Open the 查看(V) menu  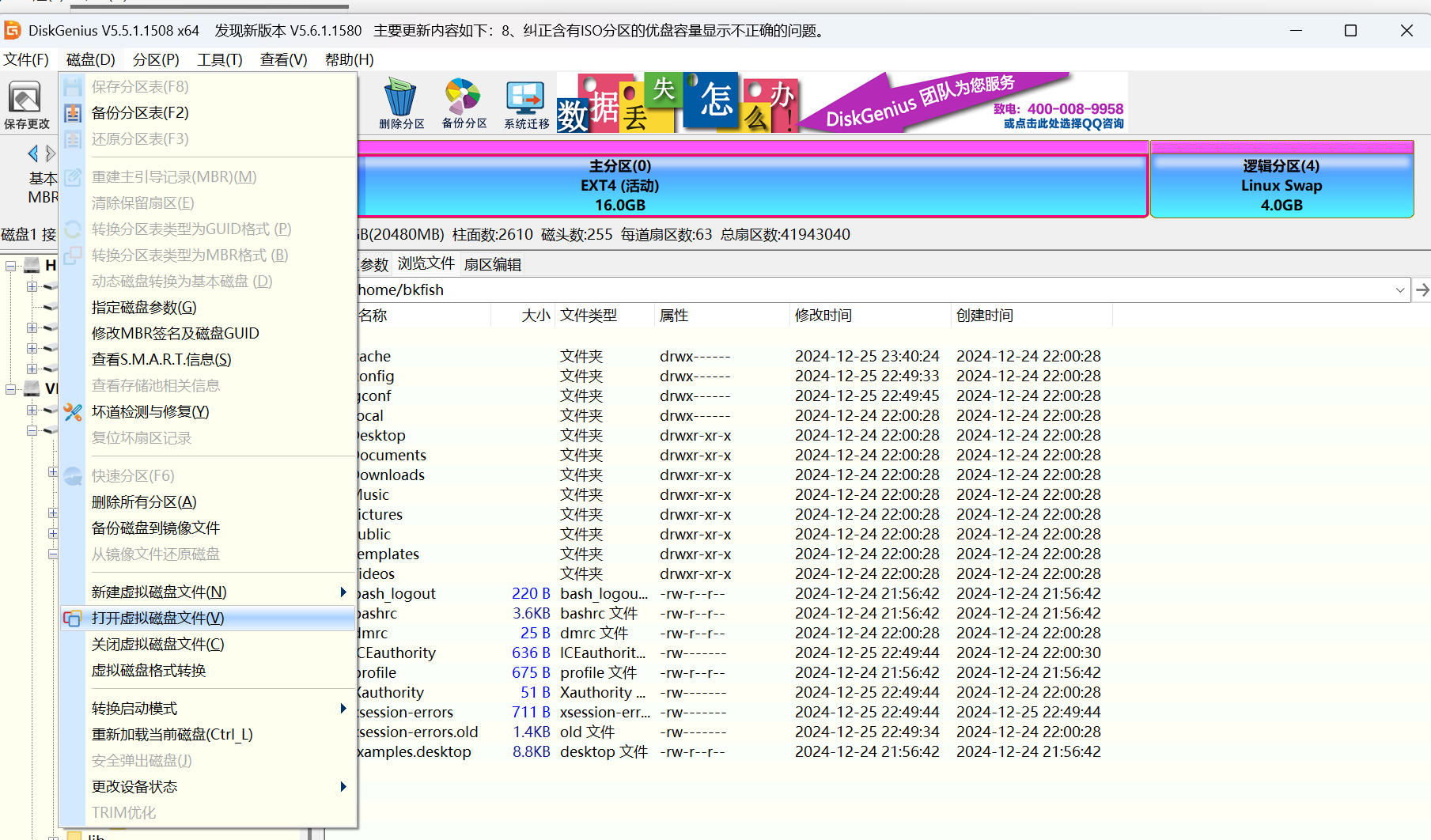(x=284, y=60)
